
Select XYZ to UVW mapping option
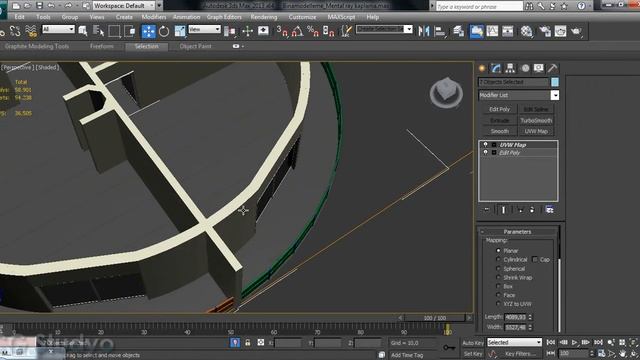point(498,304)
